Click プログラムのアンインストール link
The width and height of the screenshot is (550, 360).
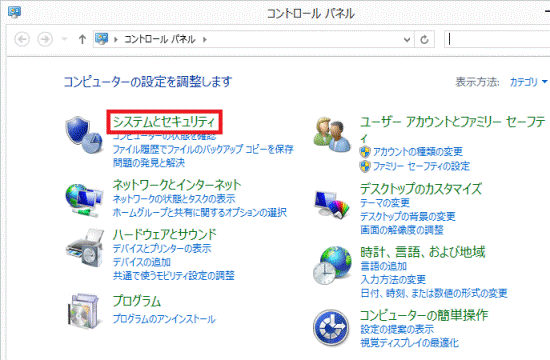[164, 319]
